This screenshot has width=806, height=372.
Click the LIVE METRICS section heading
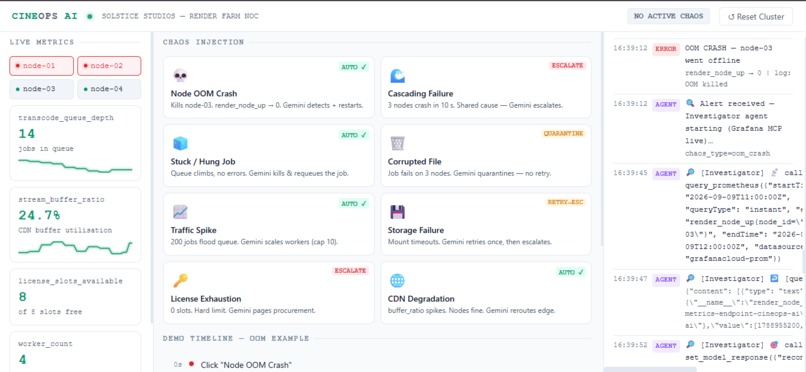coord(42,42)
